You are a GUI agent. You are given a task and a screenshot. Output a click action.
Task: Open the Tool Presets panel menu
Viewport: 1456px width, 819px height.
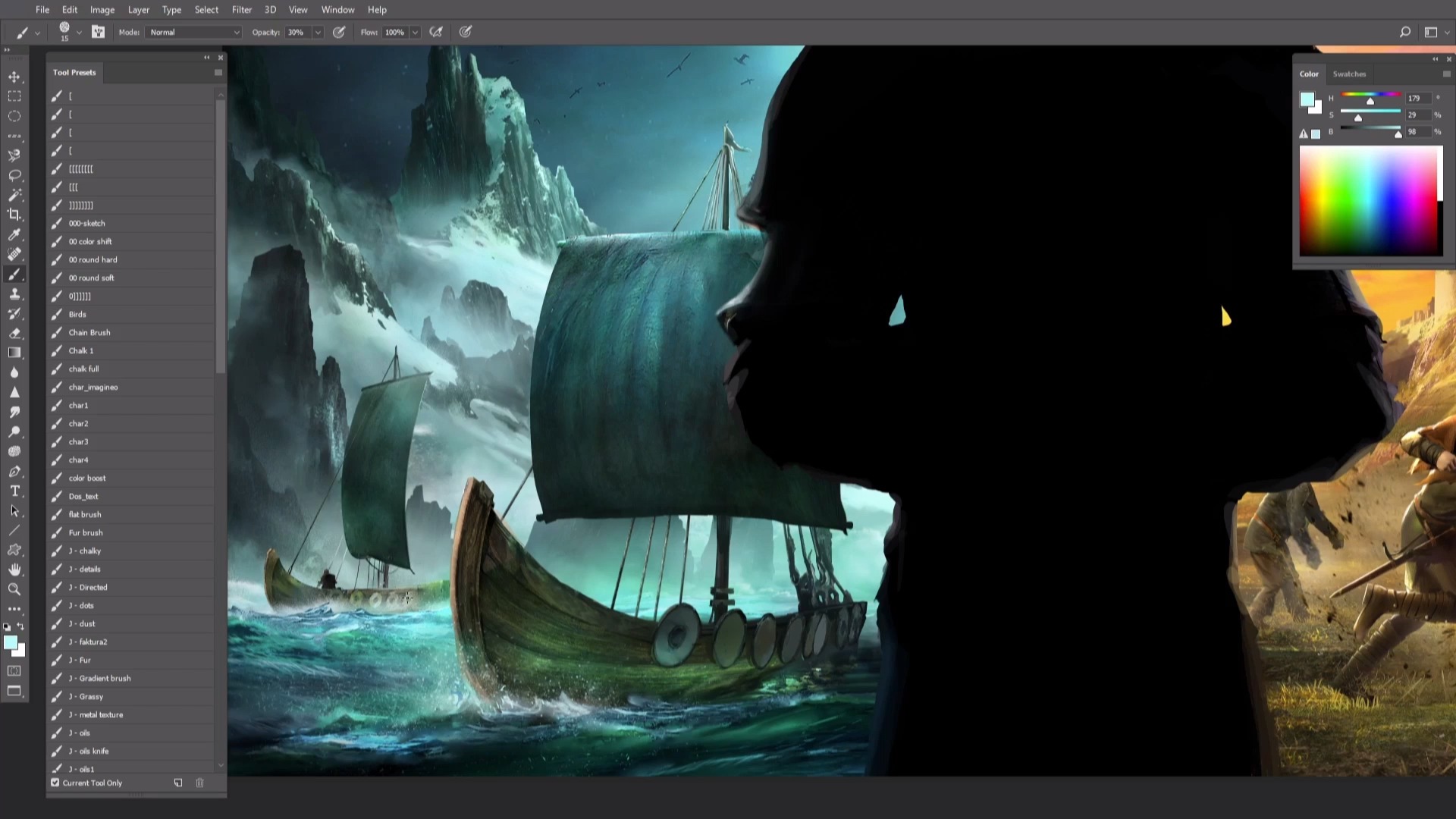[x=218, y=73]
